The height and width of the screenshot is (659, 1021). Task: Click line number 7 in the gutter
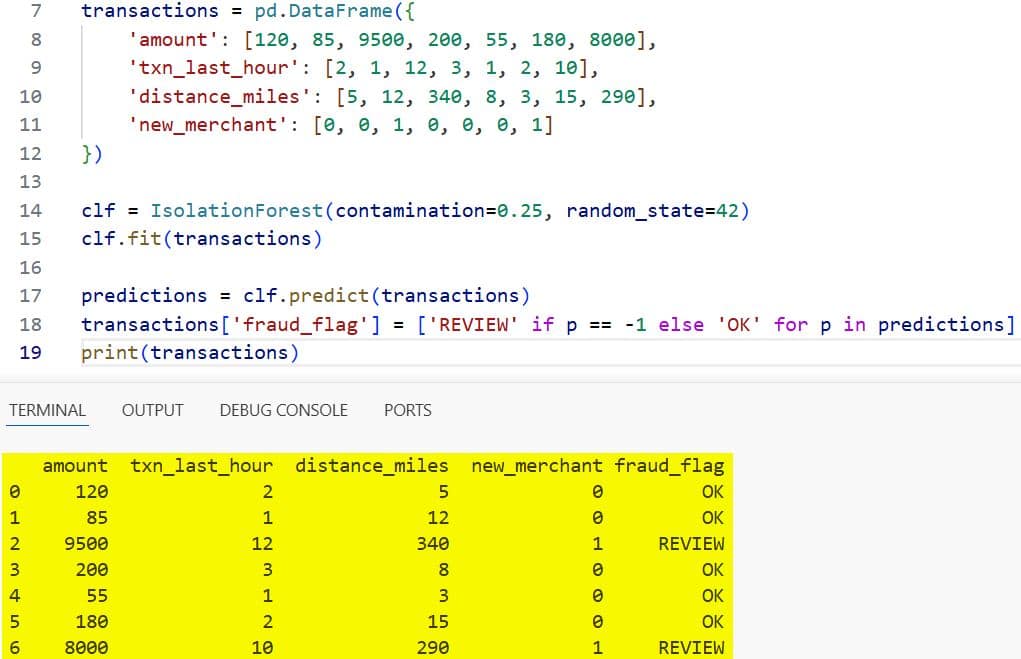(x=36, y=11)
